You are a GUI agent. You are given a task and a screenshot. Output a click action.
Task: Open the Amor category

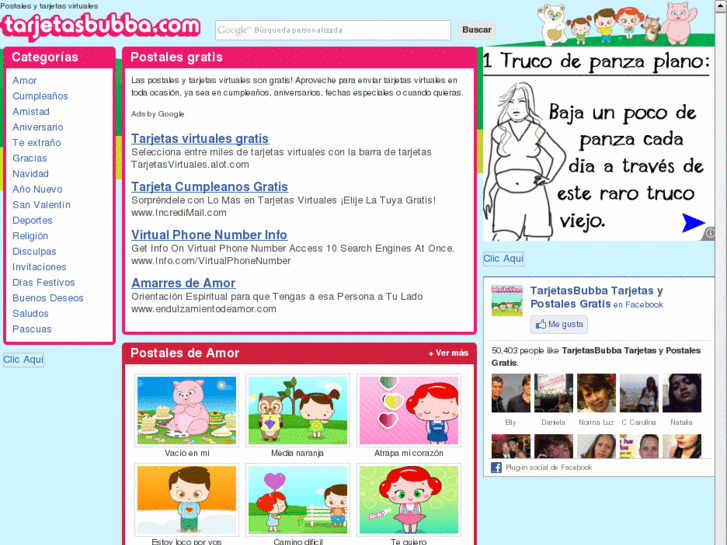click(25, 81)
